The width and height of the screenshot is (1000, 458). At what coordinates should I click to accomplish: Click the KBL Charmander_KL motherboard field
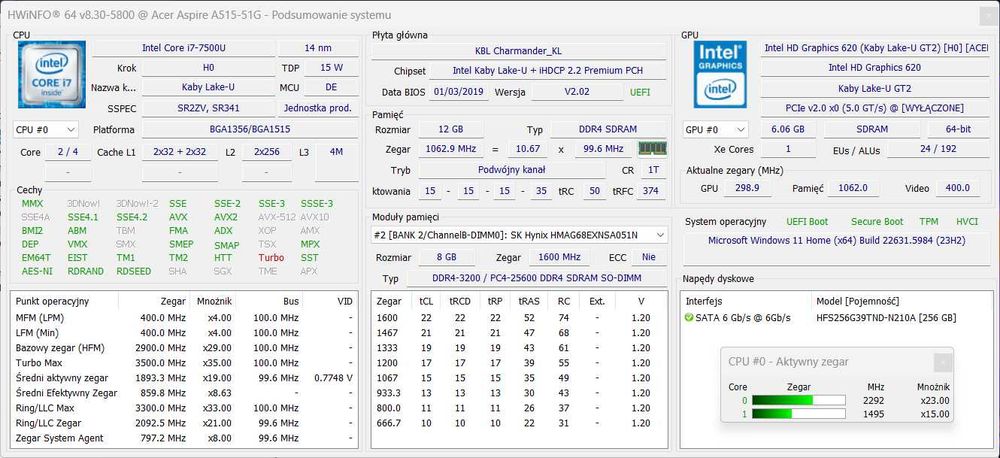click(518, 51)
